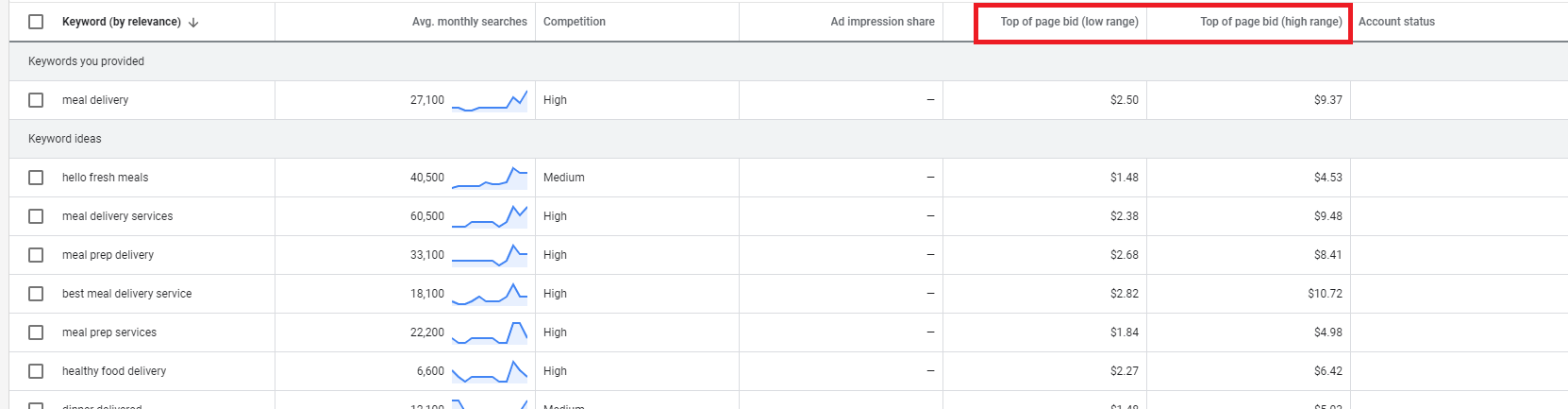The image size is (1568, 409).
Task: Check the box for meal delivery keyword
Action: click(36, 100)
